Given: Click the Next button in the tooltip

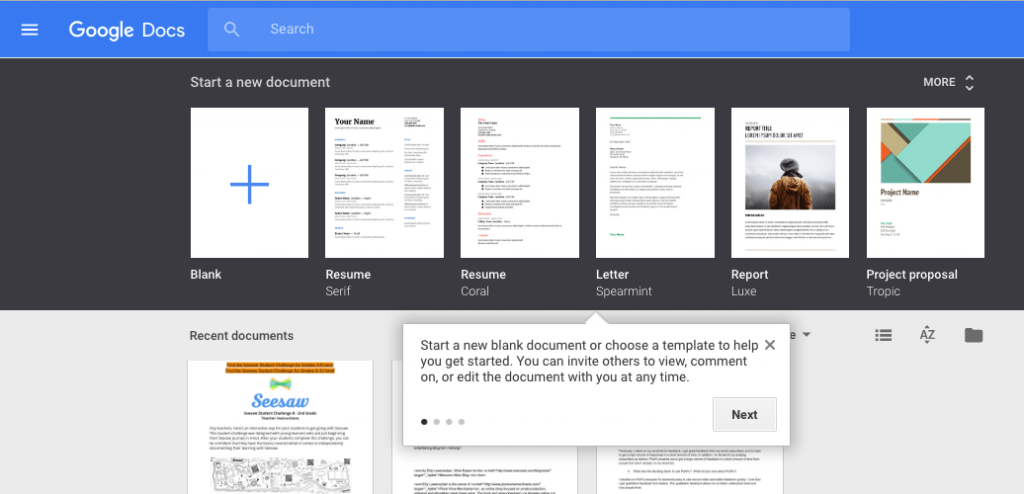Looking at the screenshot, I should pos(744,414).
